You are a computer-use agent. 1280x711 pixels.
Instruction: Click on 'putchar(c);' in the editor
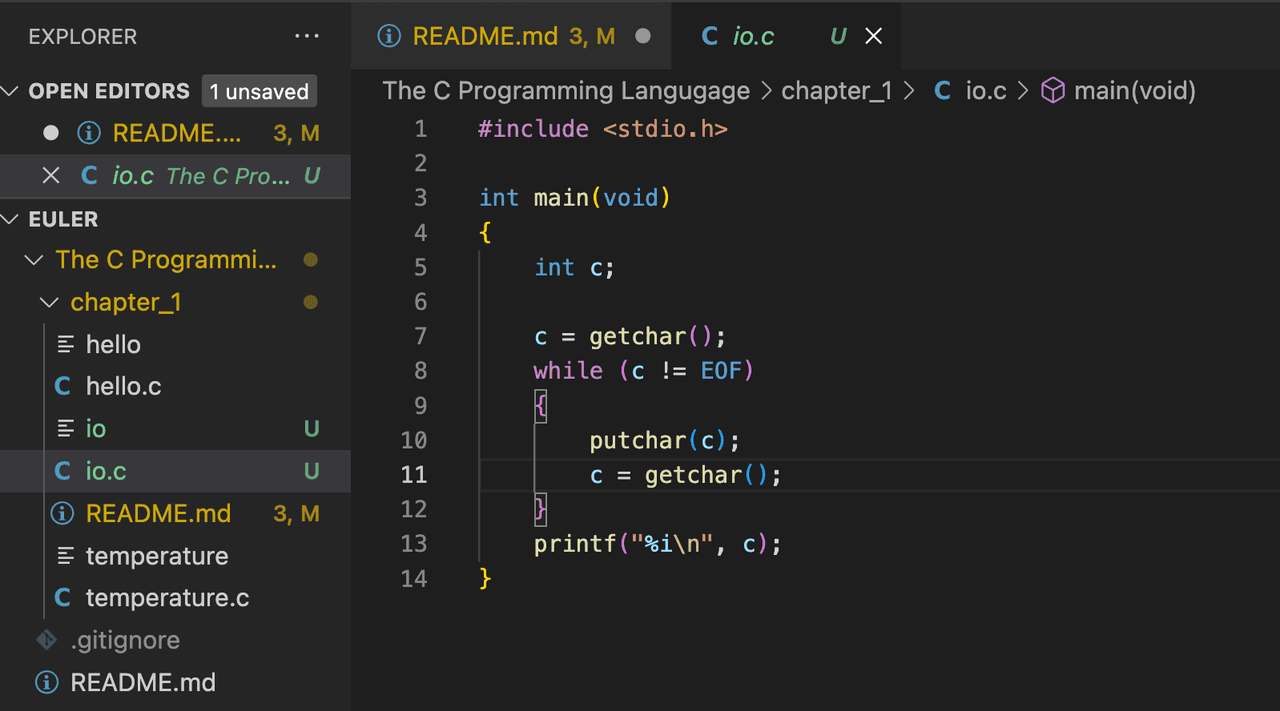(664, 440)
